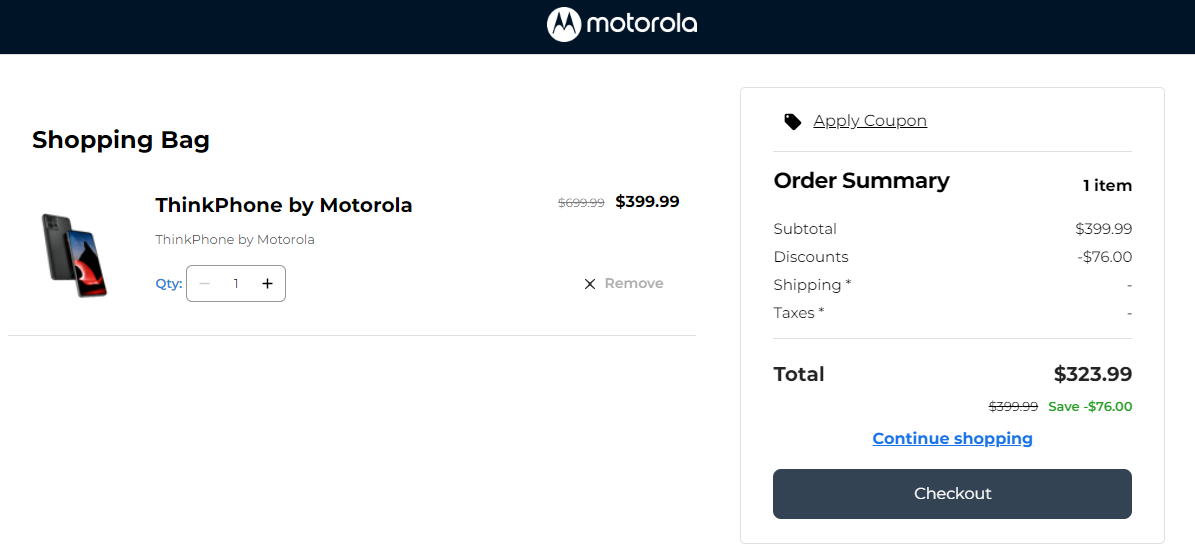Increase quantity with the plus button
Screen dimensions: 1195x555
267,284
